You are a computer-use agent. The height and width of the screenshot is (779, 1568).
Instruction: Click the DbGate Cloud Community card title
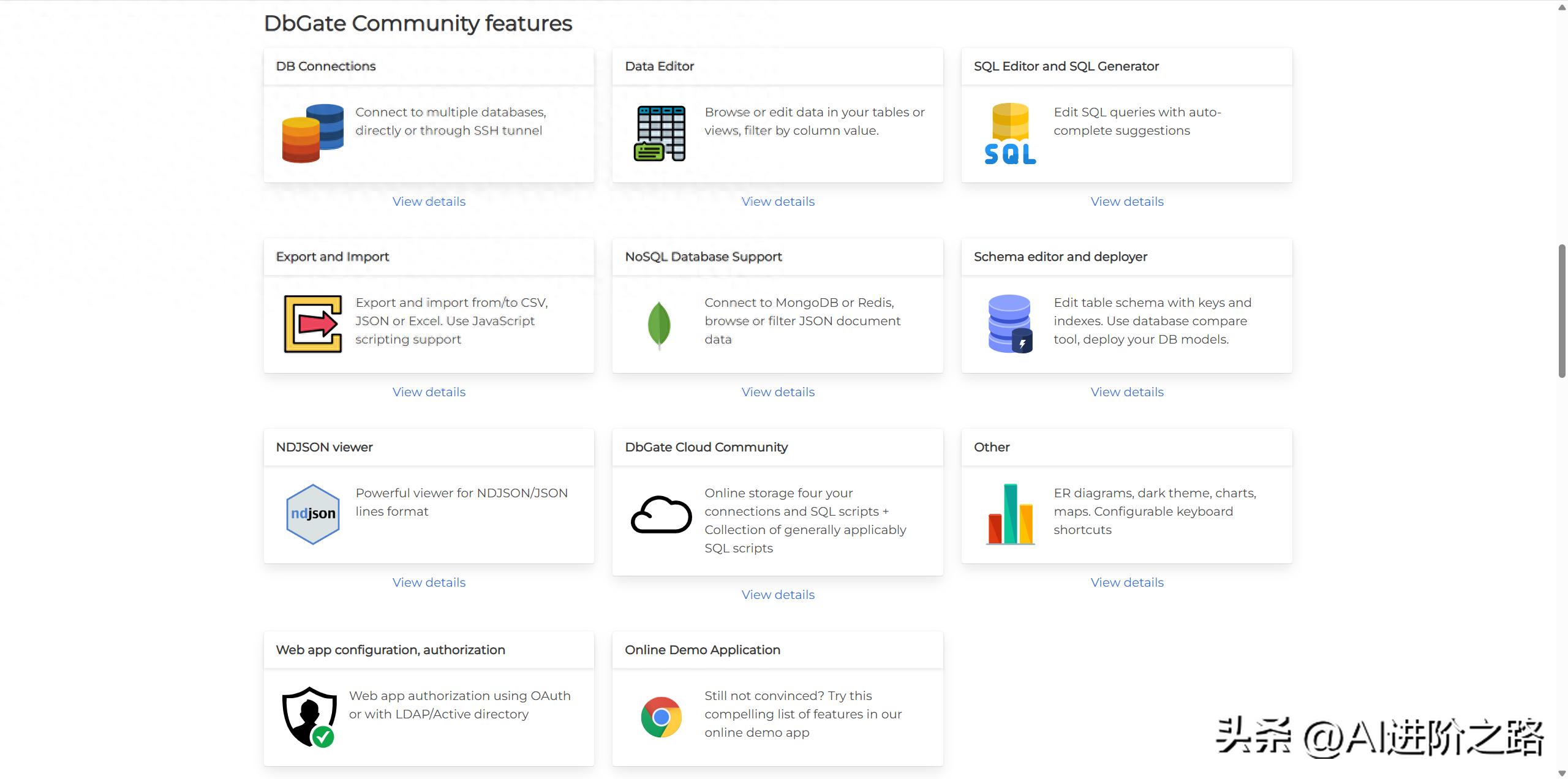[706, 447]
